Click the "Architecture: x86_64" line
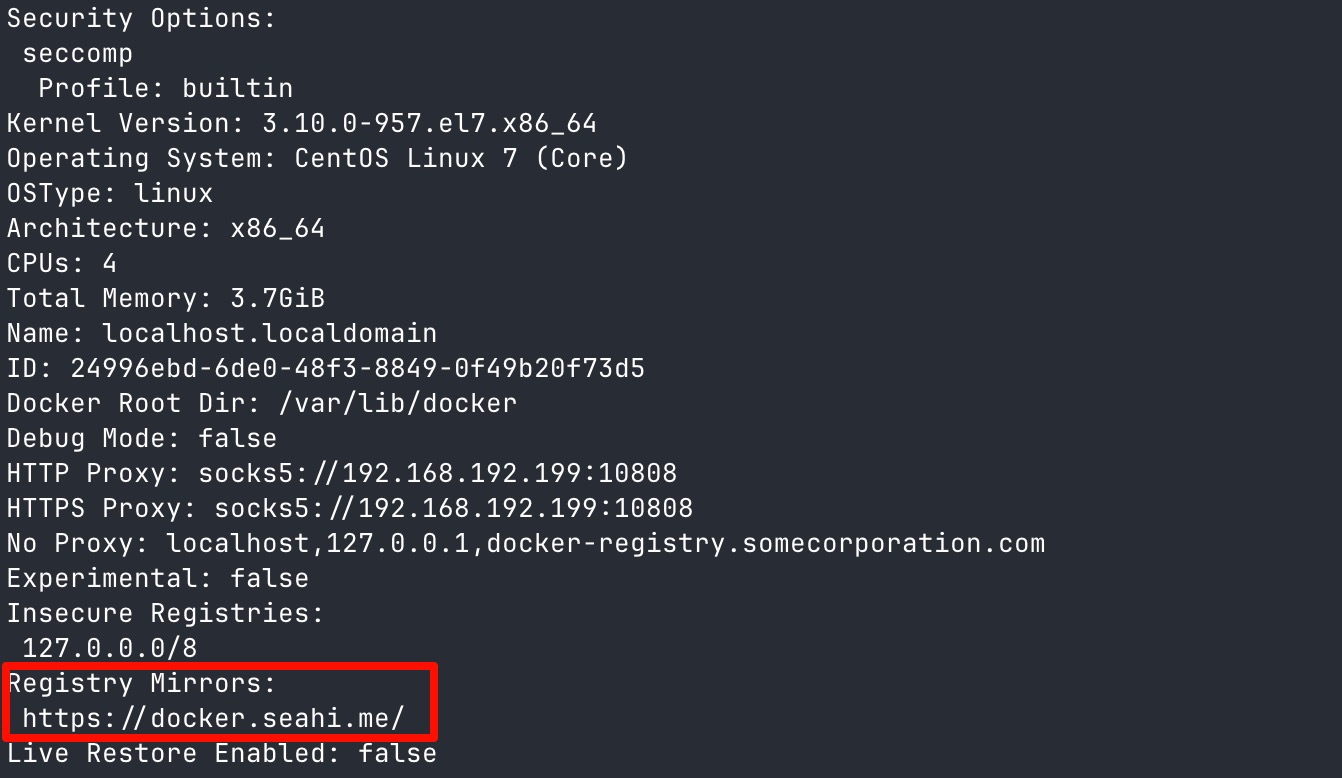Viewport: 1342px width, 778px height. point(166,228)
